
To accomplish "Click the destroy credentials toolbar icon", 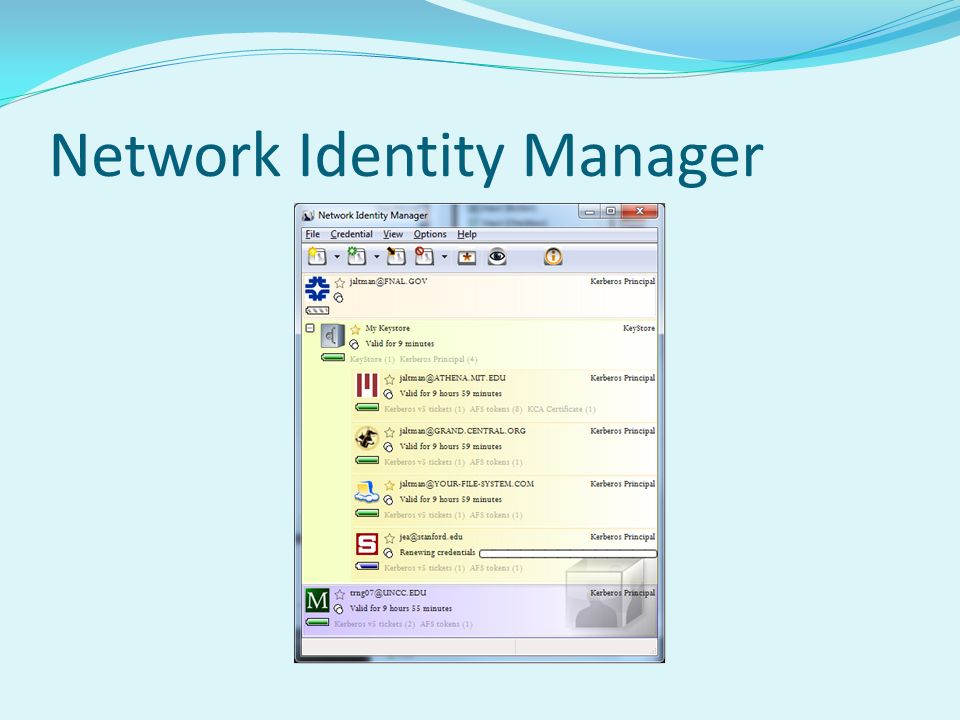I will (424, 256).
